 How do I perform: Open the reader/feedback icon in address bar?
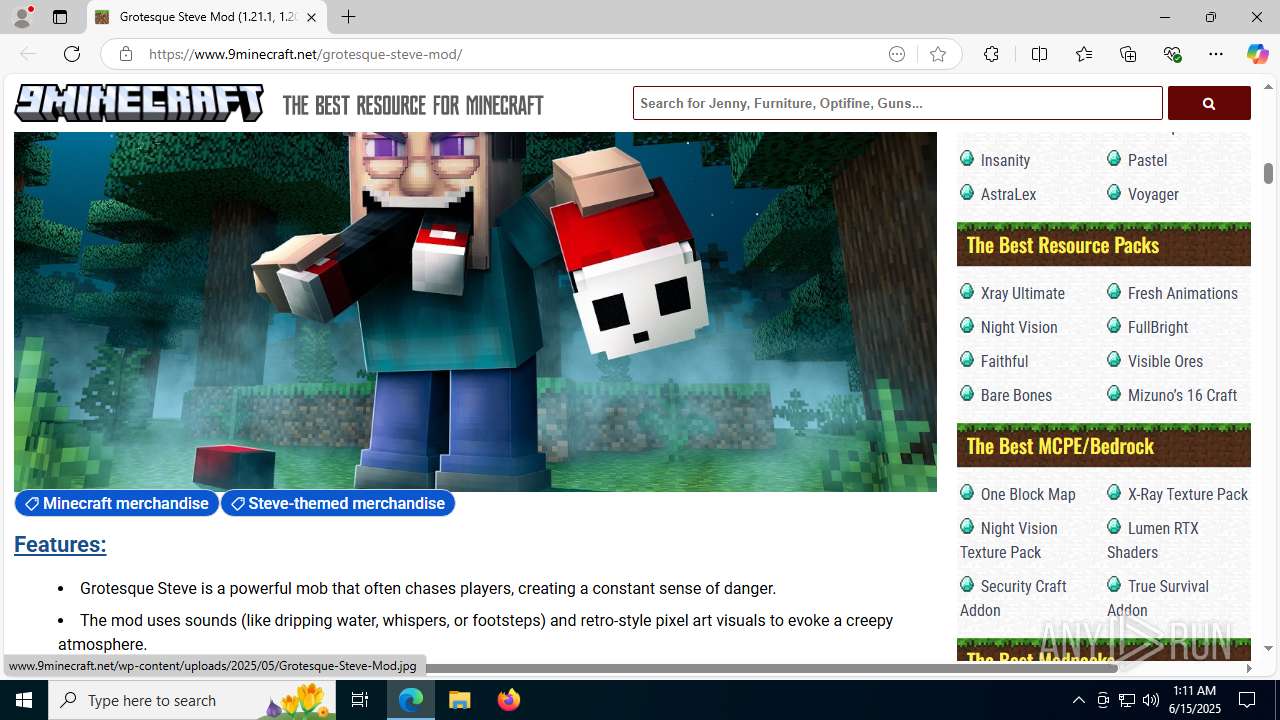point(897,54)
